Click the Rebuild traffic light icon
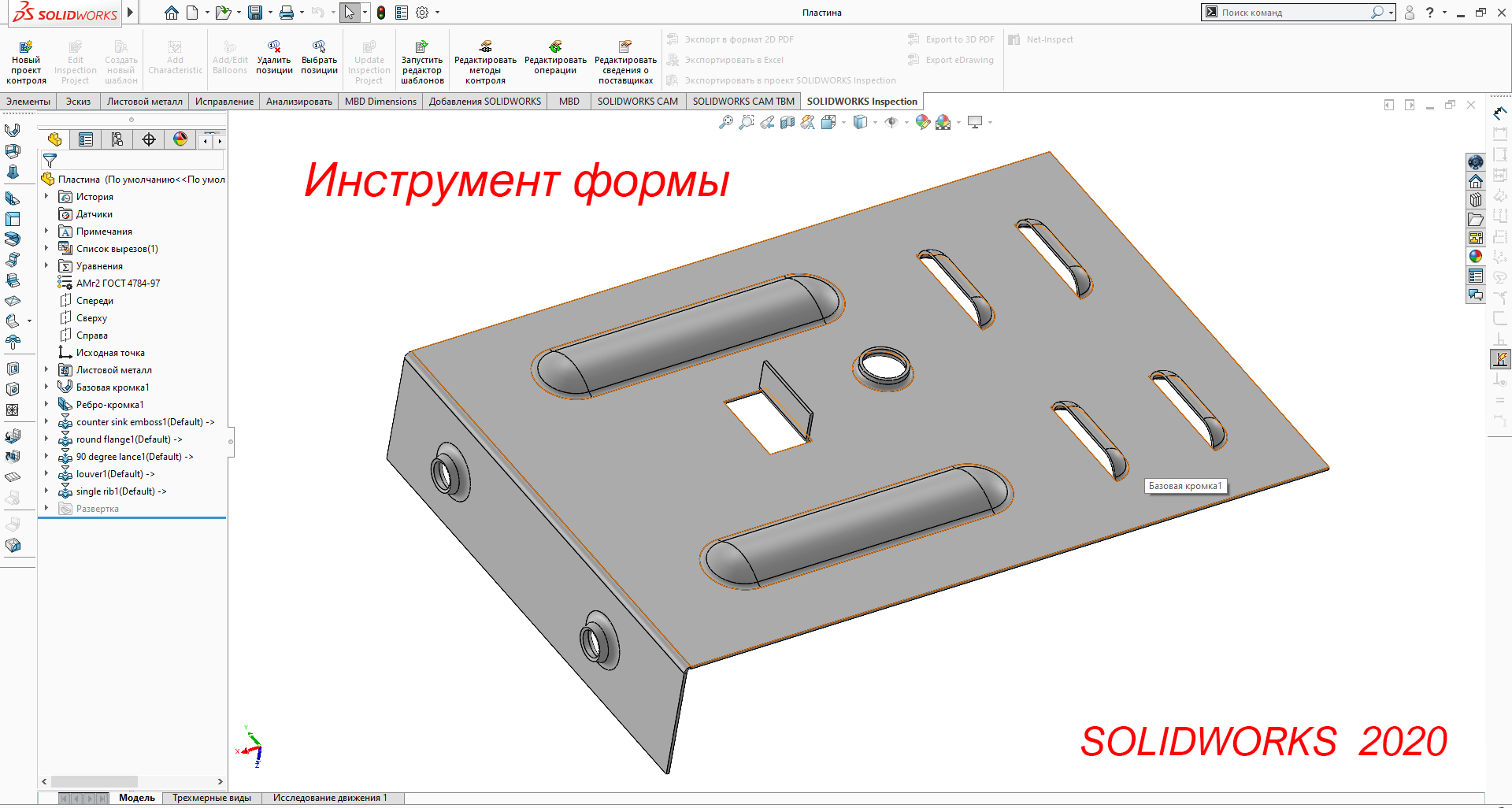 pos(381,13)
